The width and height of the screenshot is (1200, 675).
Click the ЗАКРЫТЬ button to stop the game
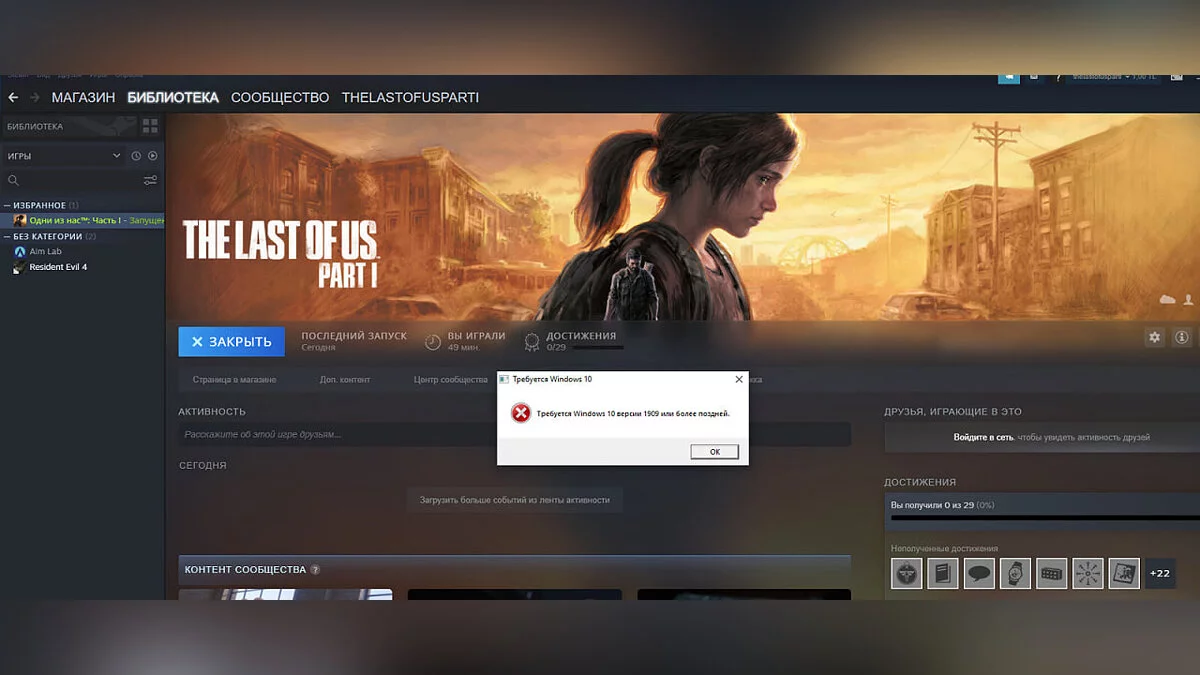[232, 342]
